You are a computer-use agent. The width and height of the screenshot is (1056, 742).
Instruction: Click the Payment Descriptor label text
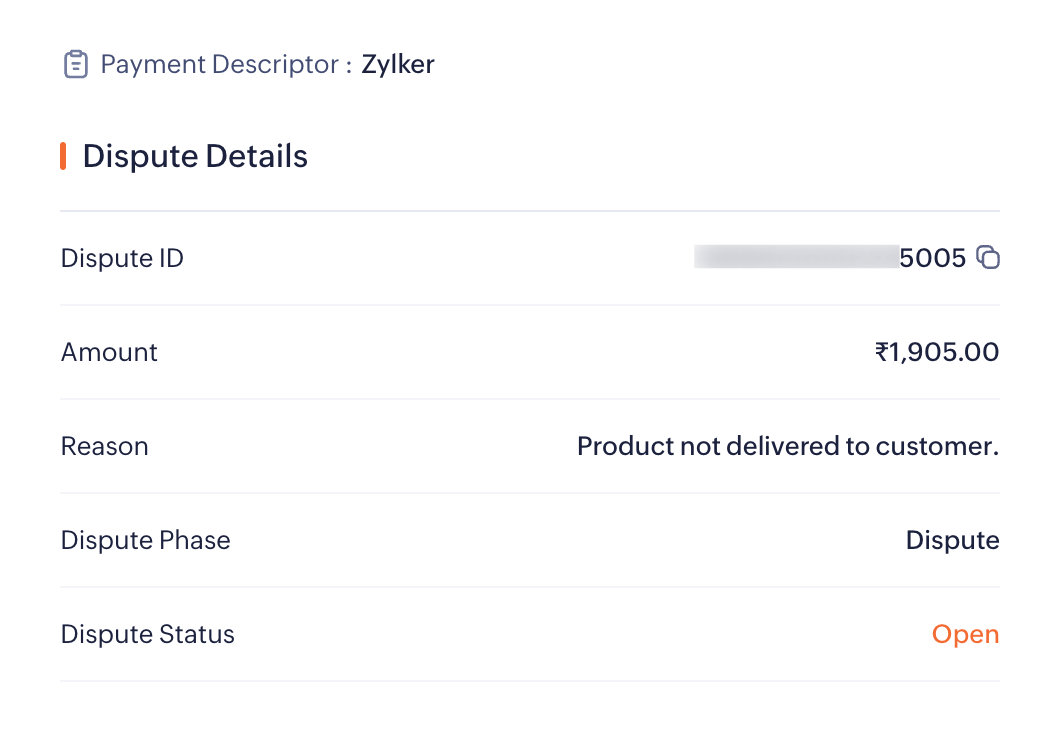pyautogui.click(x=220, y=65)
